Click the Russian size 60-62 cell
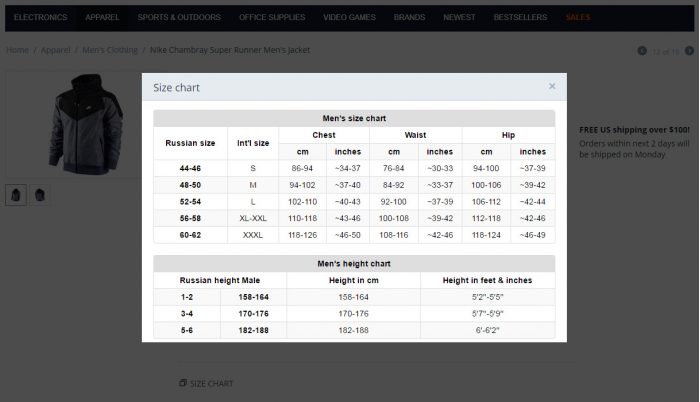This screenshot has width=700, height=402. point(190,235)
